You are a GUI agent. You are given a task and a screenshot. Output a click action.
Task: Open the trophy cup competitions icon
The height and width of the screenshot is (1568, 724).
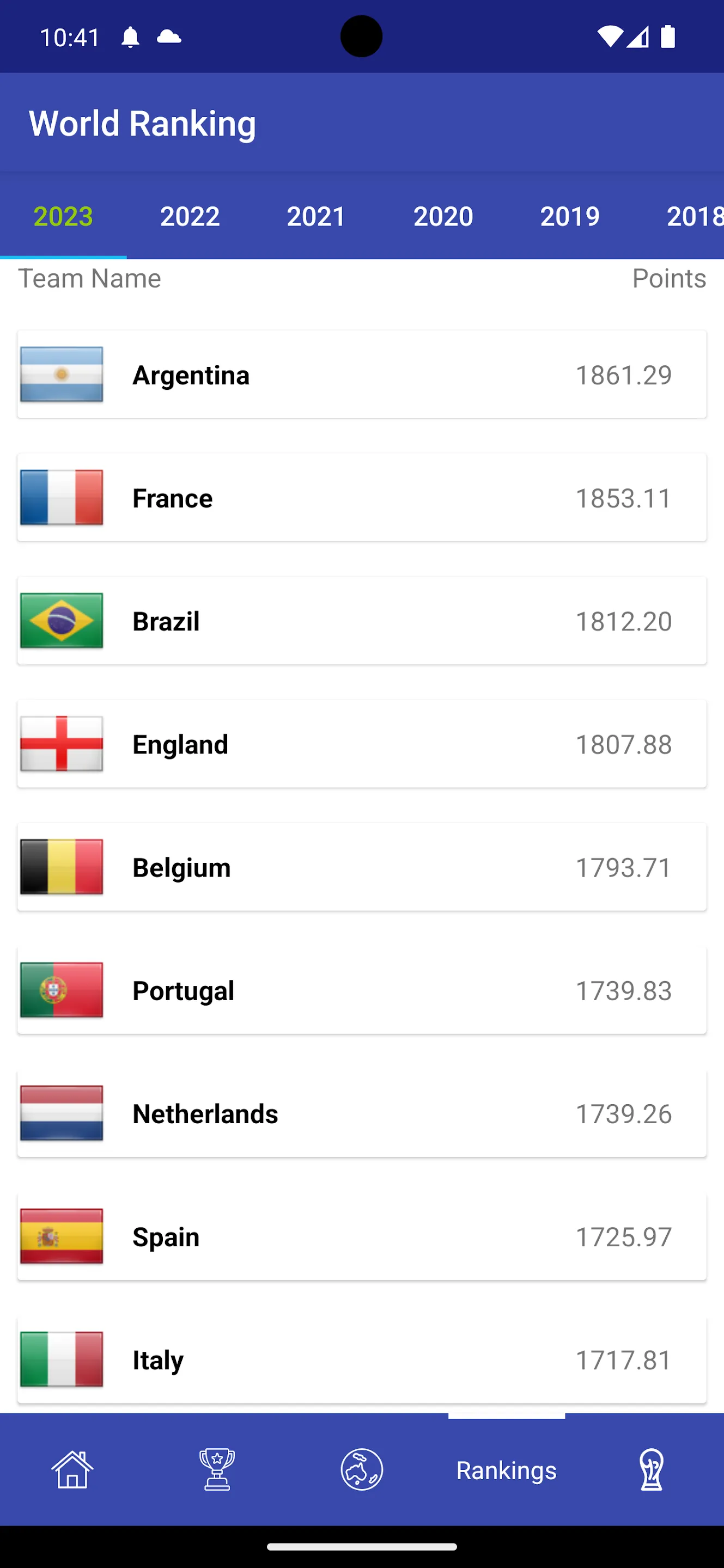(x=217, y=1469)
